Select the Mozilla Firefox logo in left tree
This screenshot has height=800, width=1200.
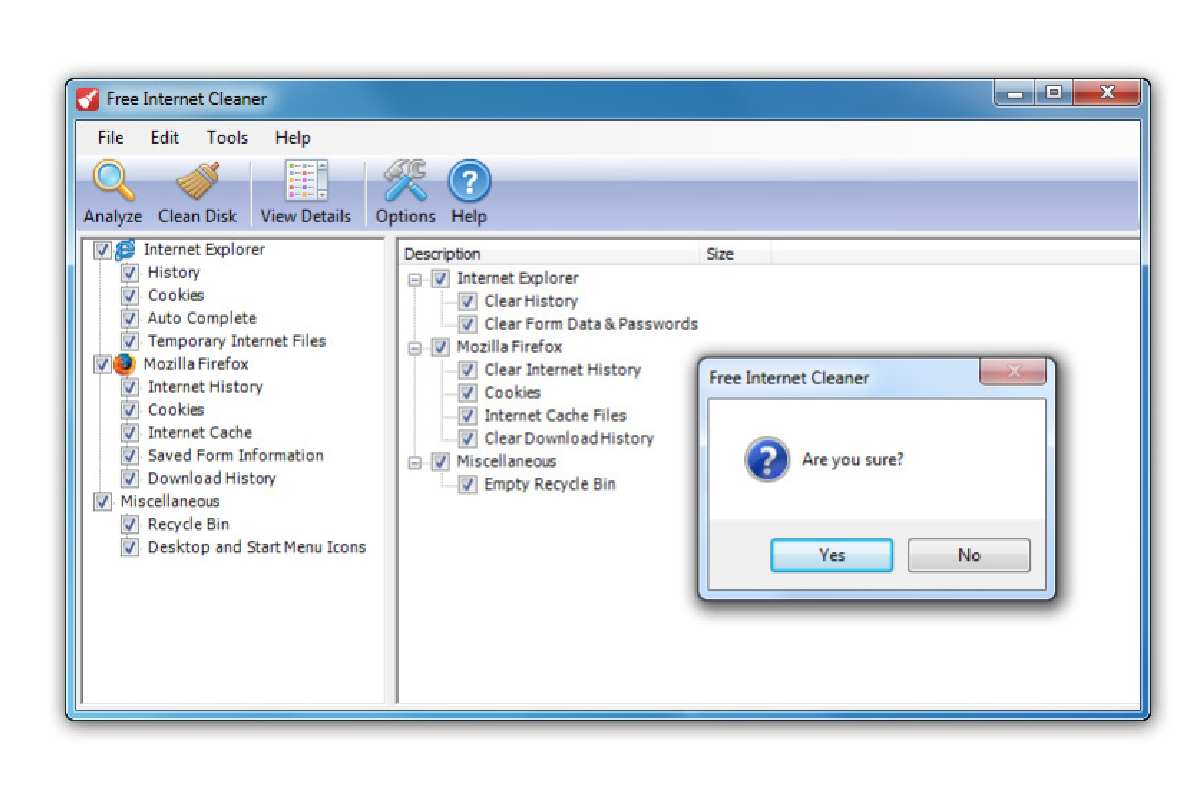[125, 364]
